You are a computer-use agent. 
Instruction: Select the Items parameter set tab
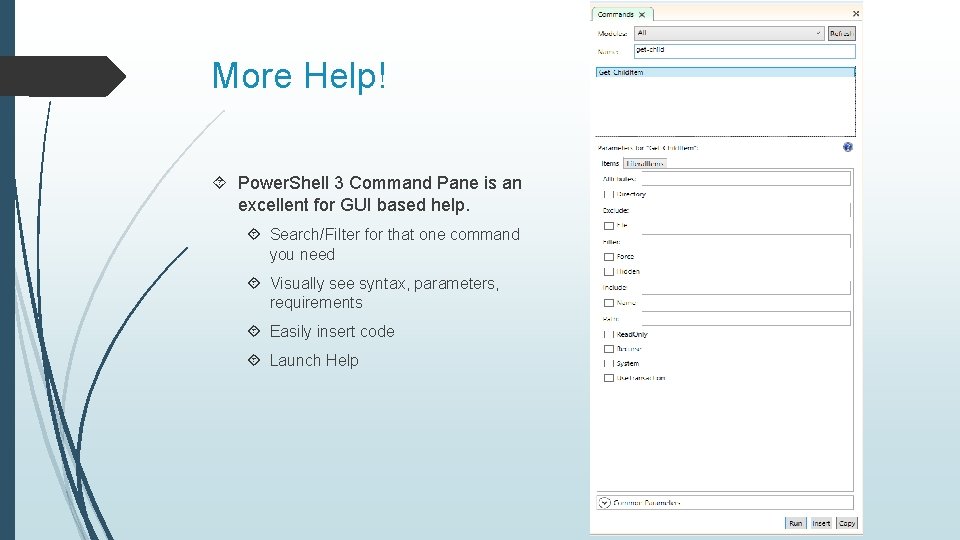click(610, 163)
